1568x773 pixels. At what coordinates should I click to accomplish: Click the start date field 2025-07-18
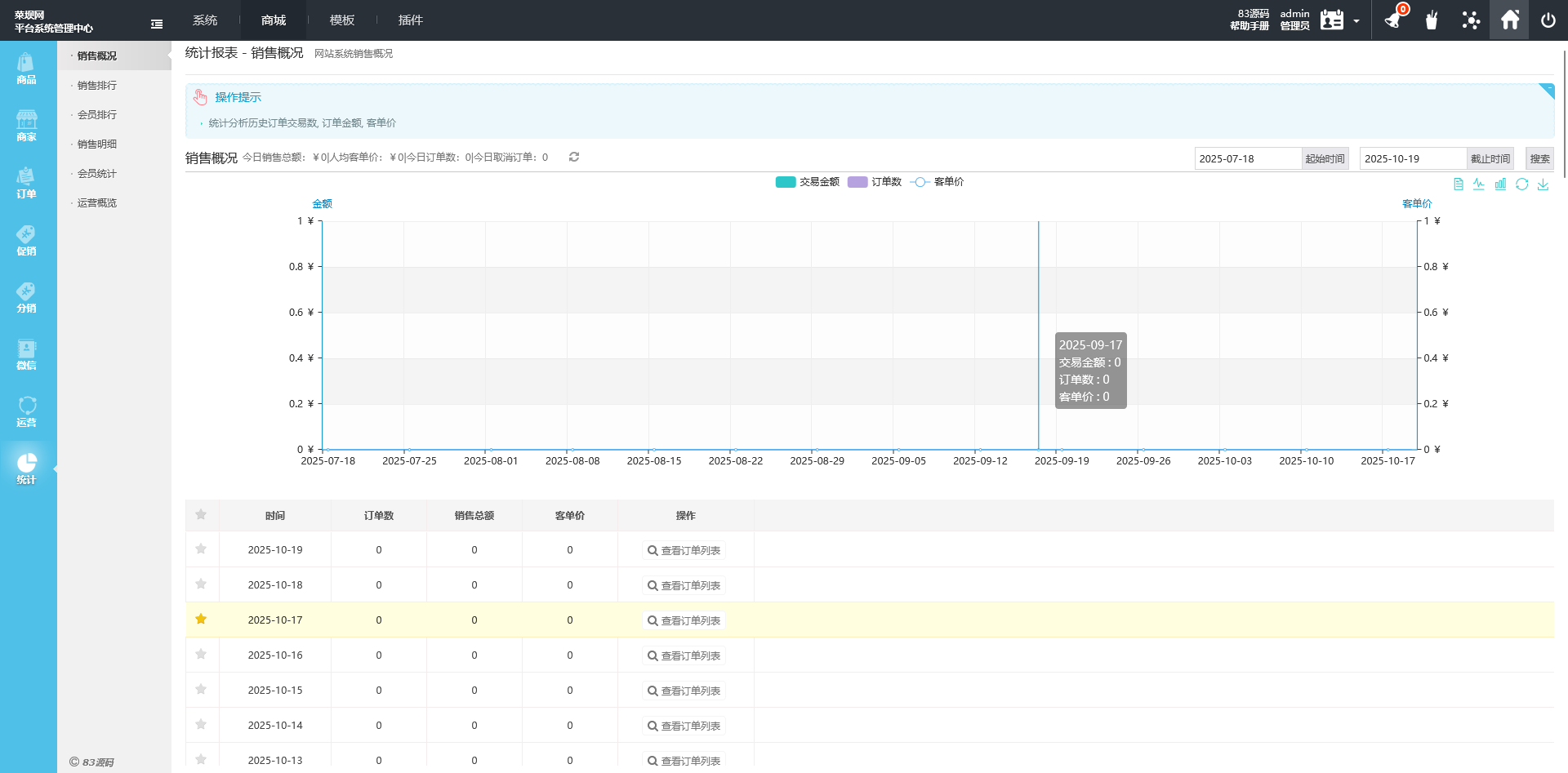[x=1247, y=158]
